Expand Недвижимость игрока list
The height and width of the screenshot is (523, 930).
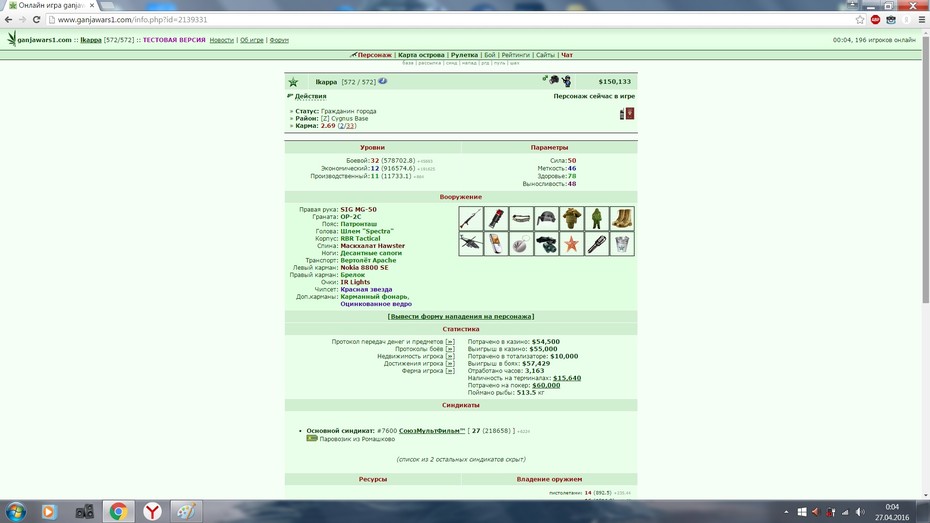pyautogui.click(x=450, y=356)
